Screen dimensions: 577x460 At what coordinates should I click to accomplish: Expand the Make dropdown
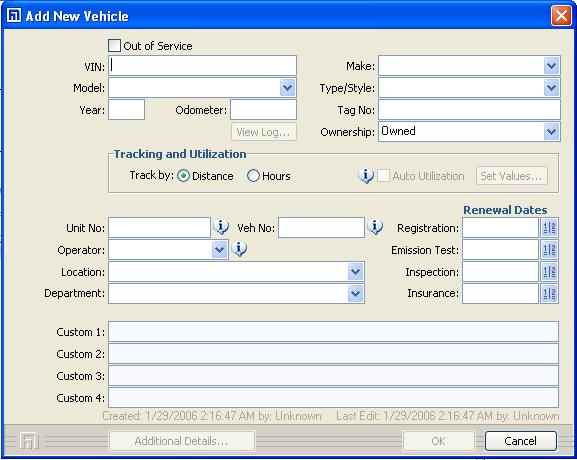click(x=551, y=66)
